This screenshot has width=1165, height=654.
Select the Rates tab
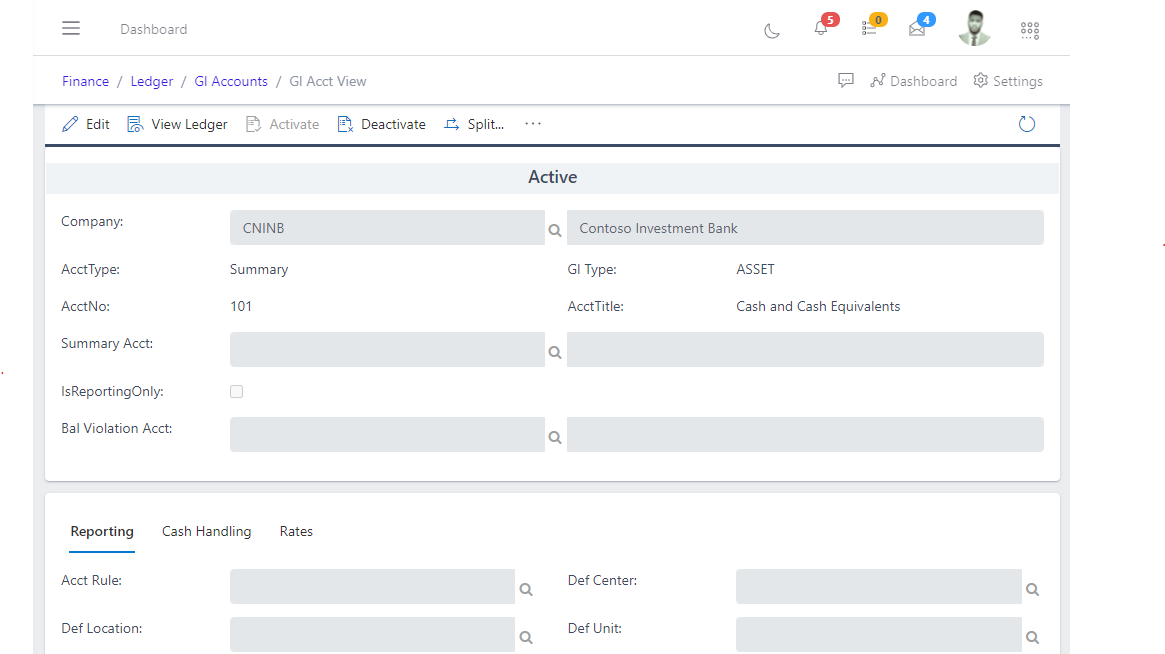[296, 531]
